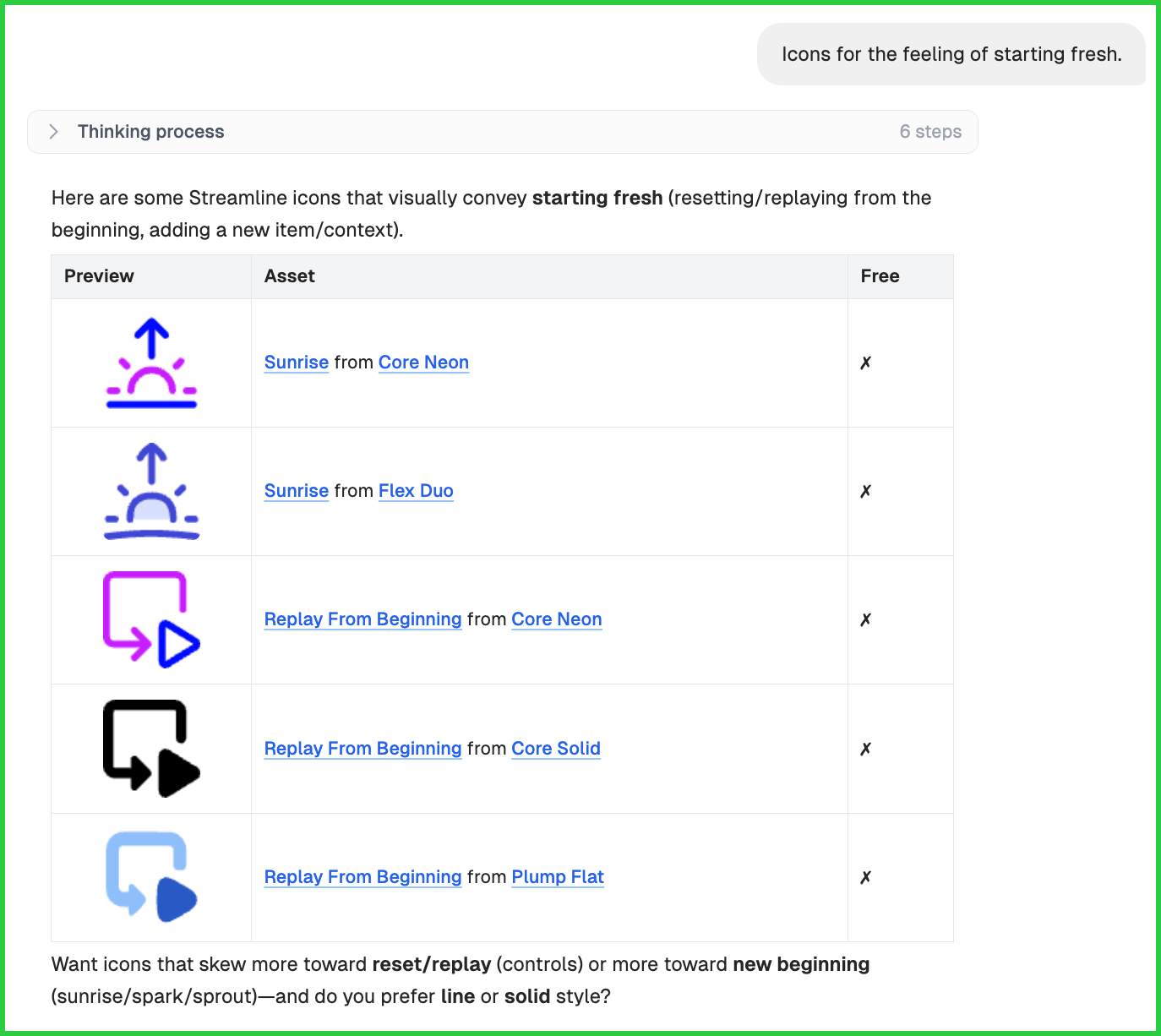This screenshot has height=1036, width=1161.
Task: Open Replay From Beginning link for Core Neon
Action: (363, 619)
